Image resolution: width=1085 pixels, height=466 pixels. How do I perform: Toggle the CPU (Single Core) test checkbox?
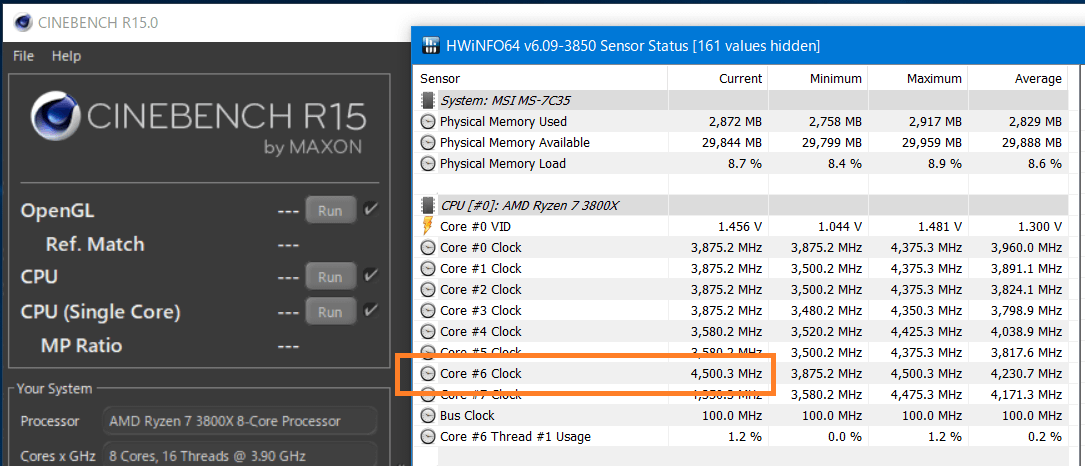click(x=372, y=310)
